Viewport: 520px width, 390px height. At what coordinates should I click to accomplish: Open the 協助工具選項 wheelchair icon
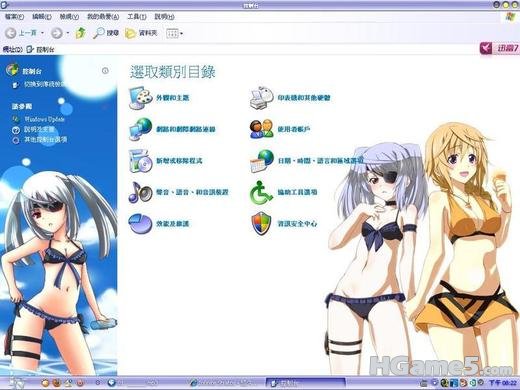[x=262, y=192]
